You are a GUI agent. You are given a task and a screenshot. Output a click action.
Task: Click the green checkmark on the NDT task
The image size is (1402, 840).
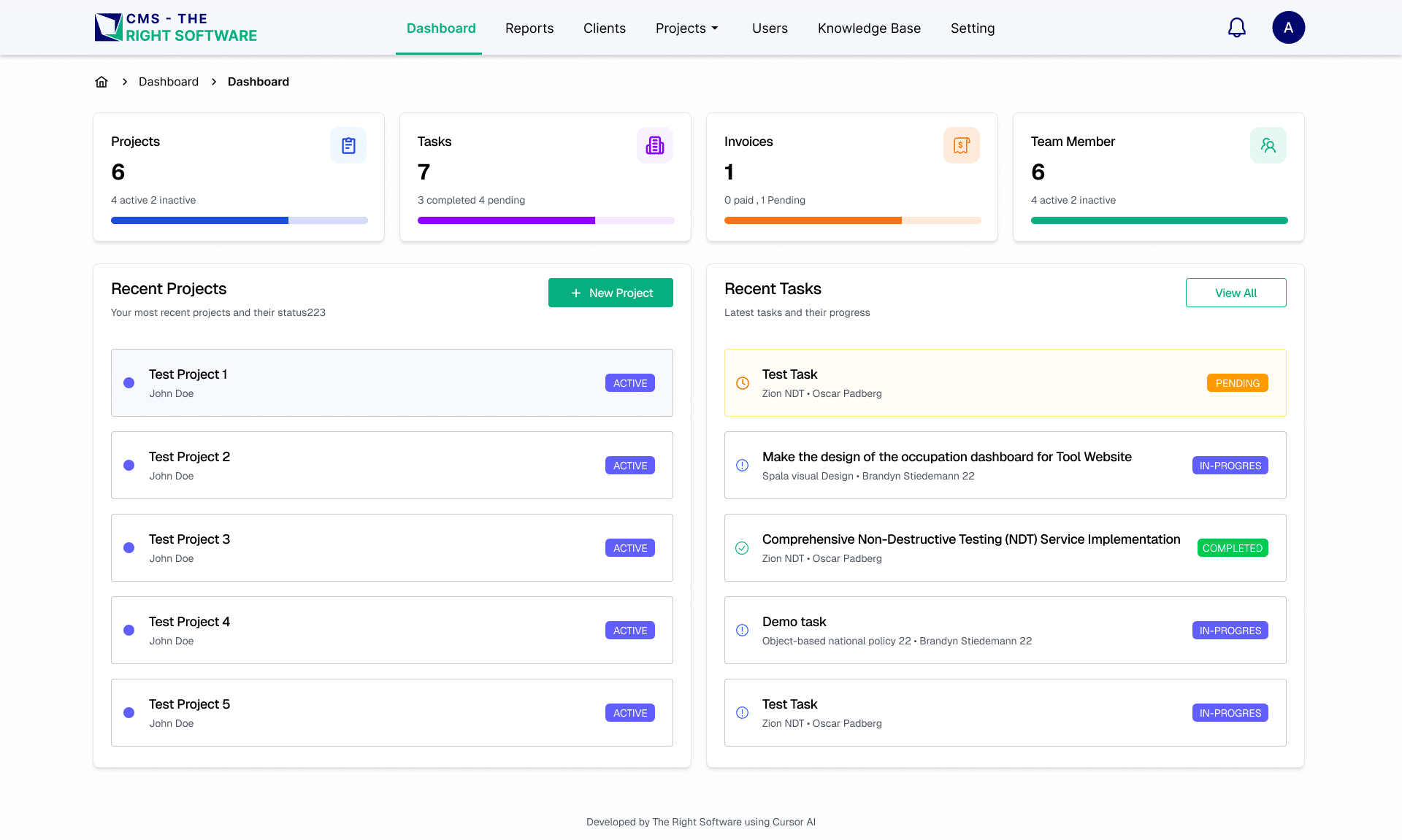(x=742, y=547)
